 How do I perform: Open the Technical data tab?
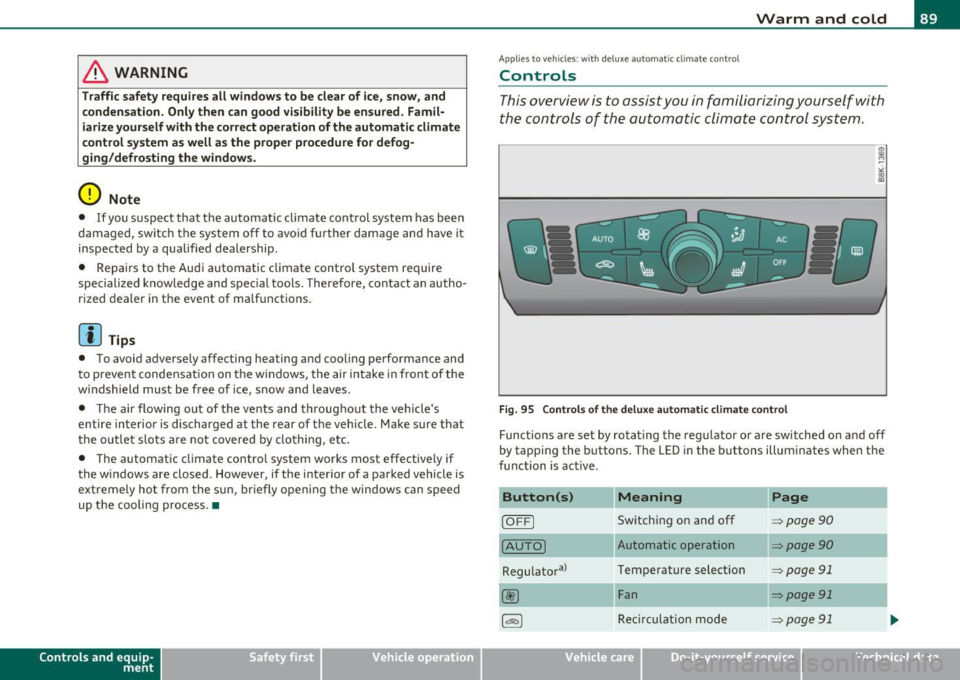881,663
